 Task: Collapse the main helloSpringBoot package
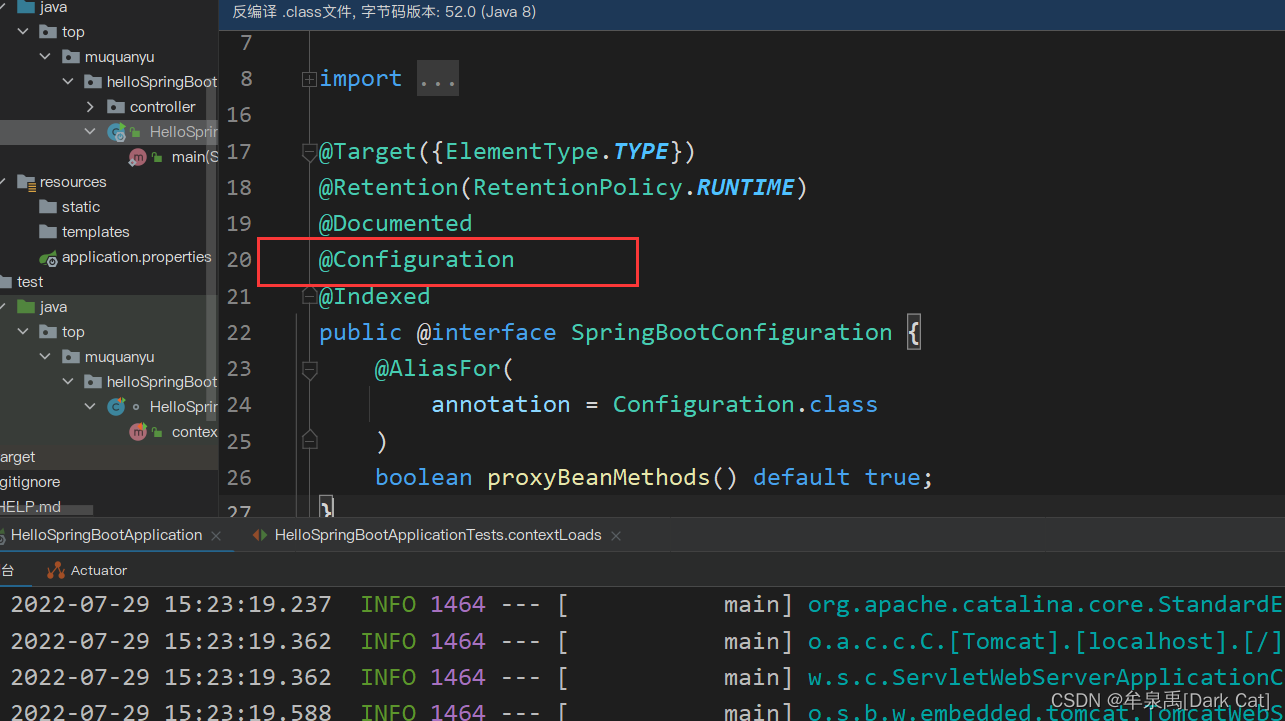click(x=68, y=82)
